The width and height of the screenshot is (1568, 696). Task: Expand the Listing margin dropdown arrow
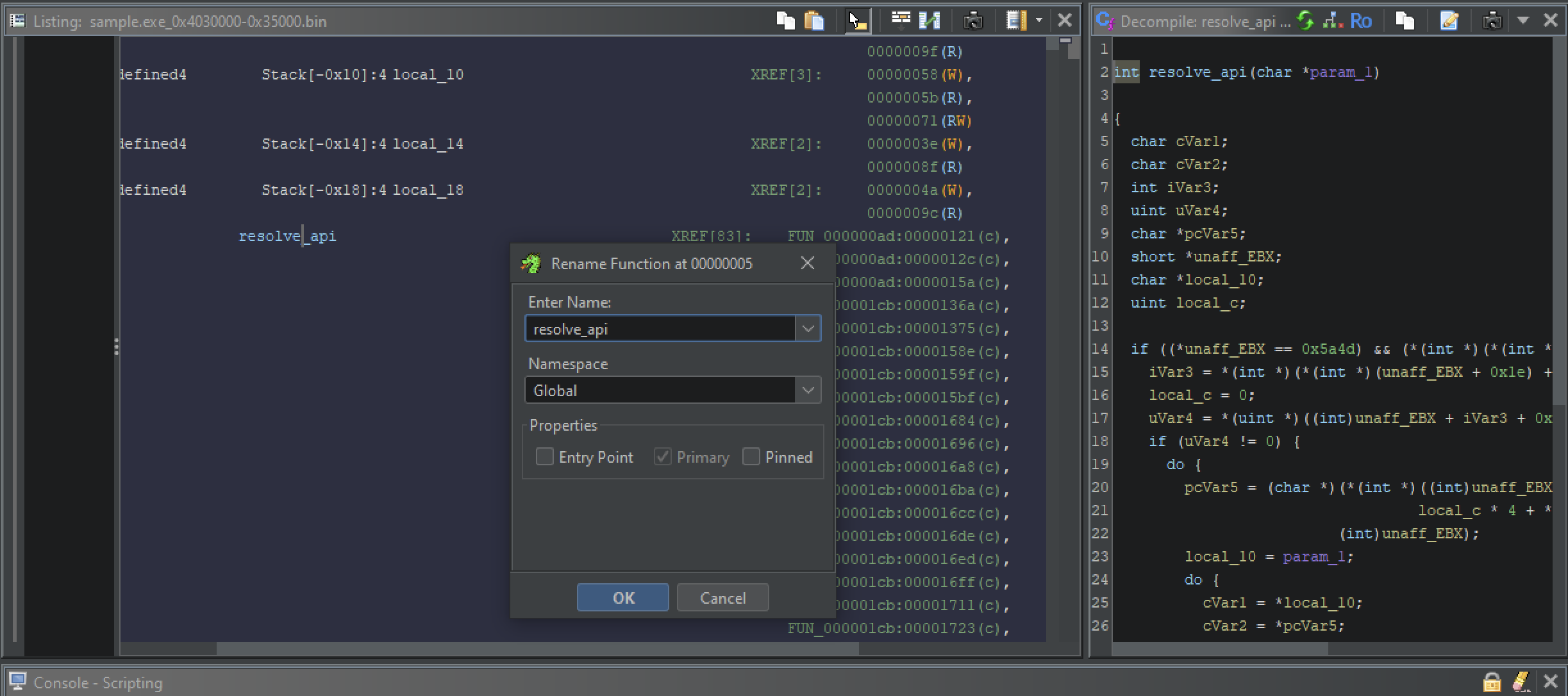[x=1039, y=21]
